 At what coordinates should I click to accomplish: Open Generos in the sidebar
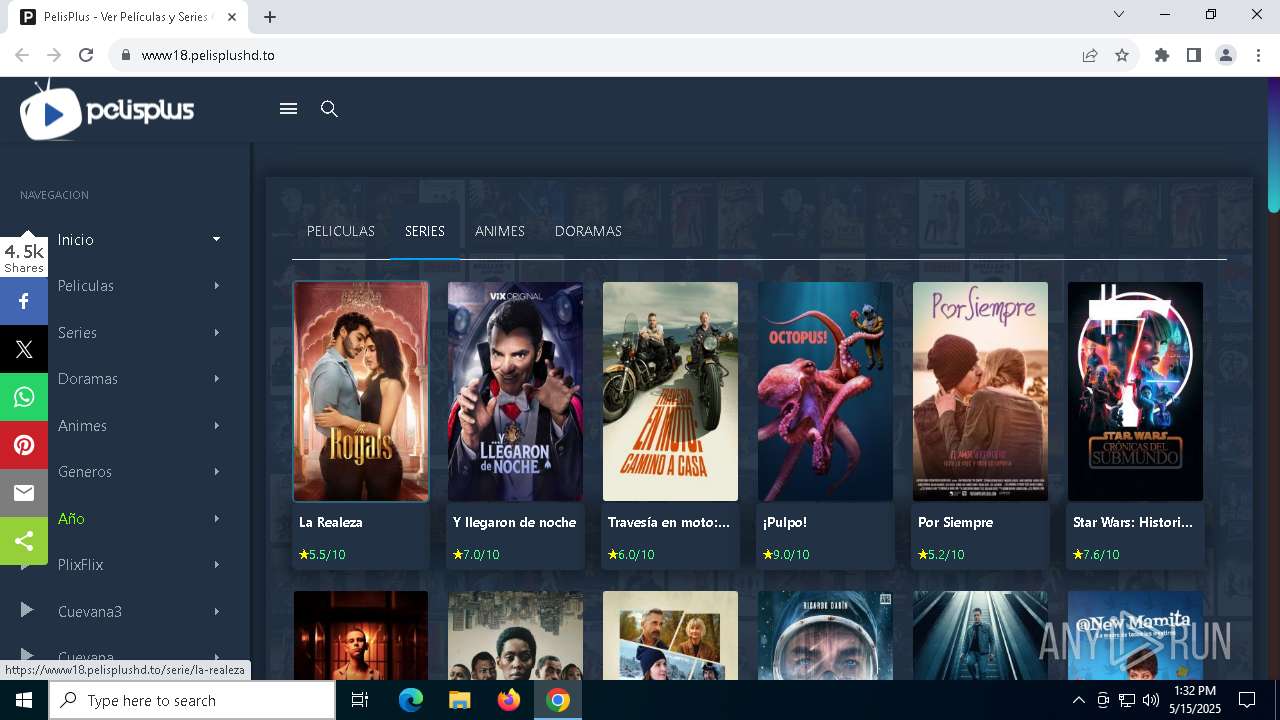[85, 472]
